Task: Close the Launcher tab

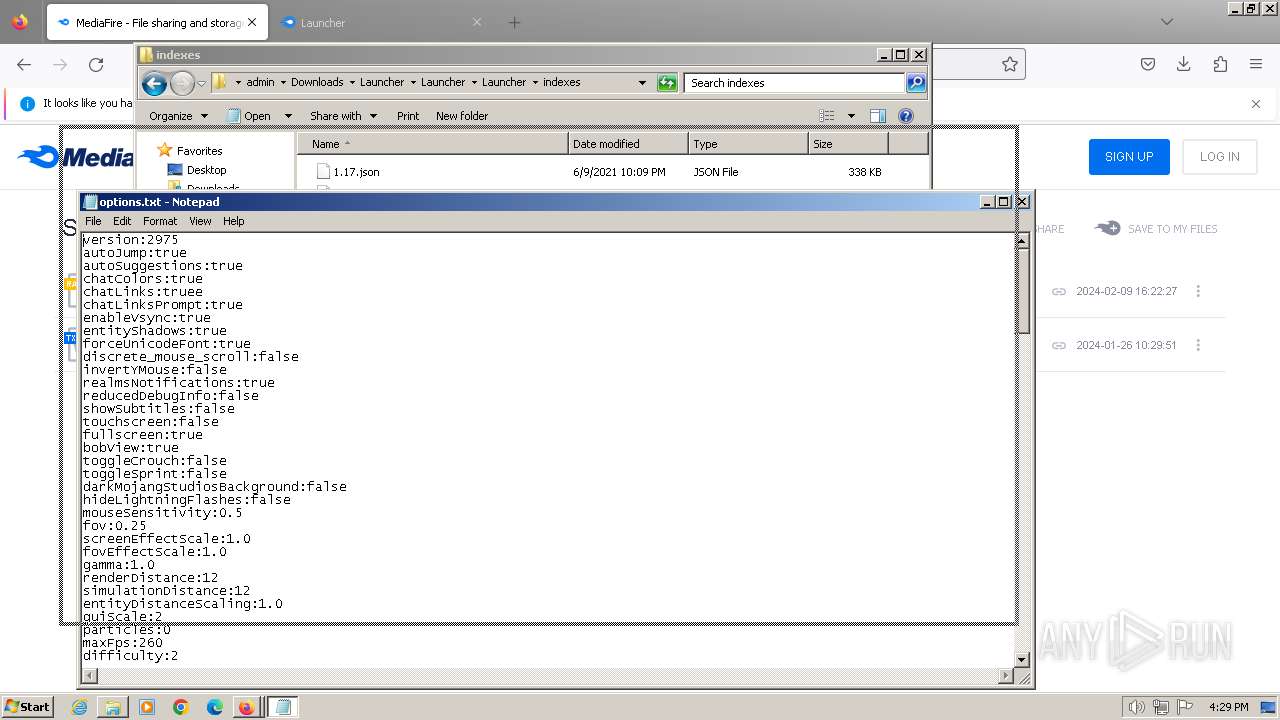Action: 477,22
